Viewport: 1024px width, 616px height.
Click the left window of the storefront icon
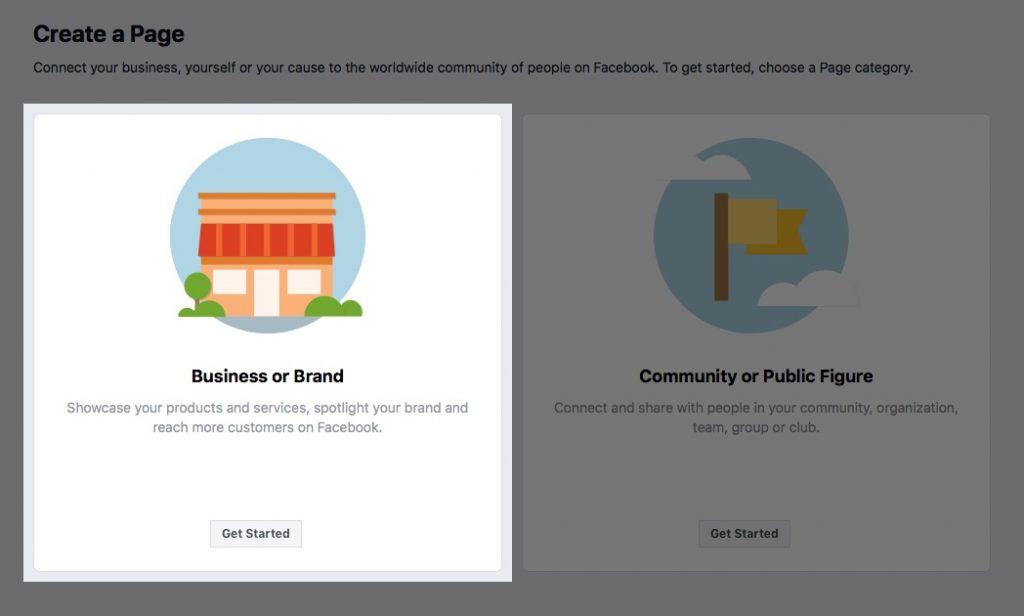click(x=229, y=282)
